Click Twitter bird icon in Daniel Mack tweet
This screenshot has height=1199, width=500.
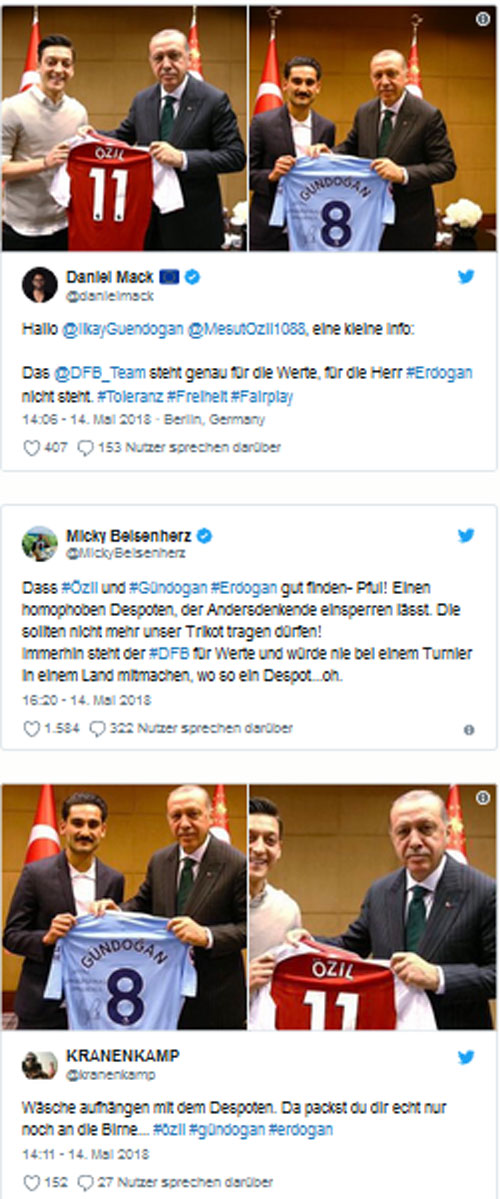(x=466, y=277)
